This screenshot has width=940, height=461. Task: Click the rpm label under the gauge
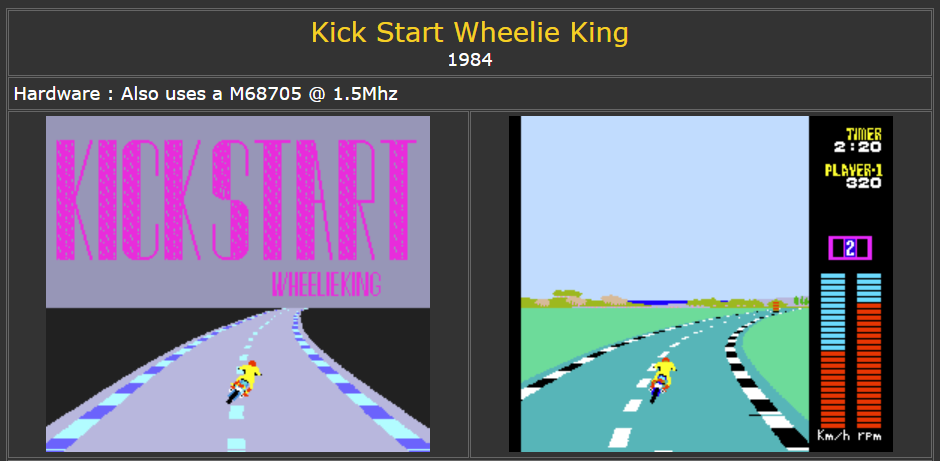869,436
